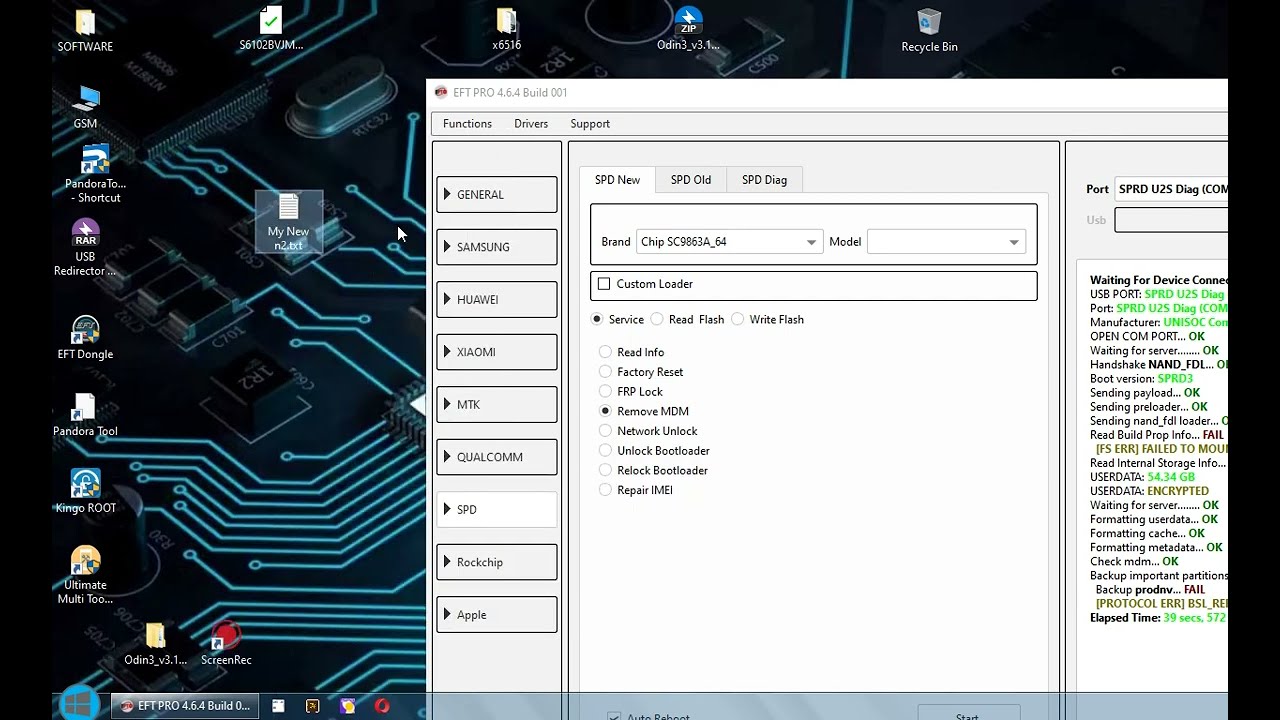Enable the Custom Loader checkbox
Screen dimensions: 1280x720
604,284
